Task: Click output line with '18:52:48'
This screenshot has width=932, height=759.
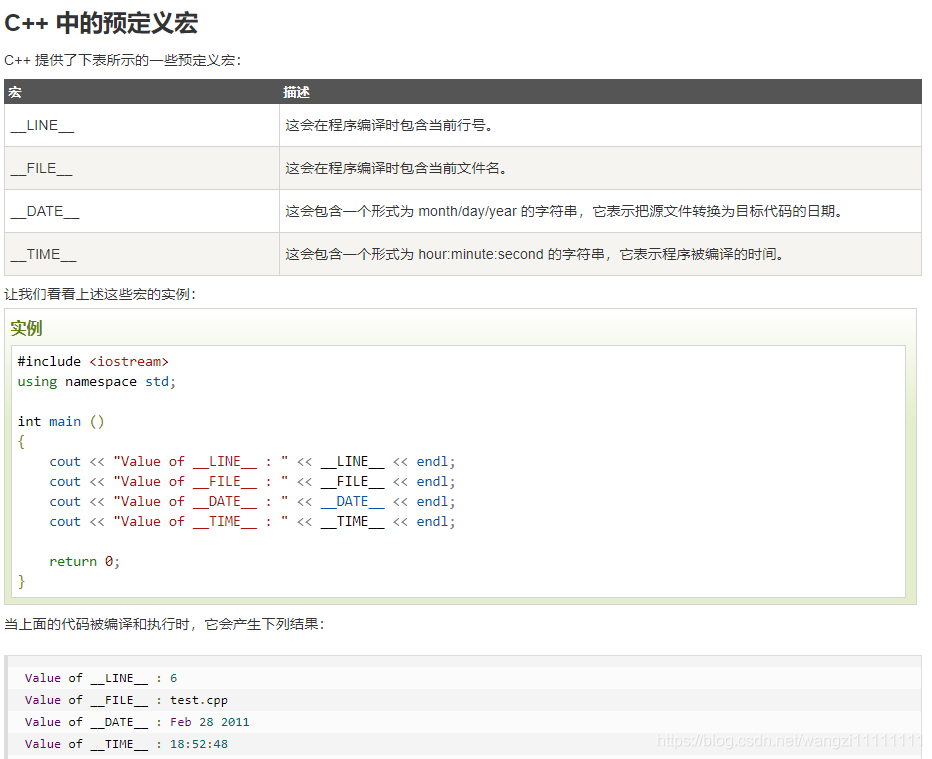Action: tap(126, 744)
